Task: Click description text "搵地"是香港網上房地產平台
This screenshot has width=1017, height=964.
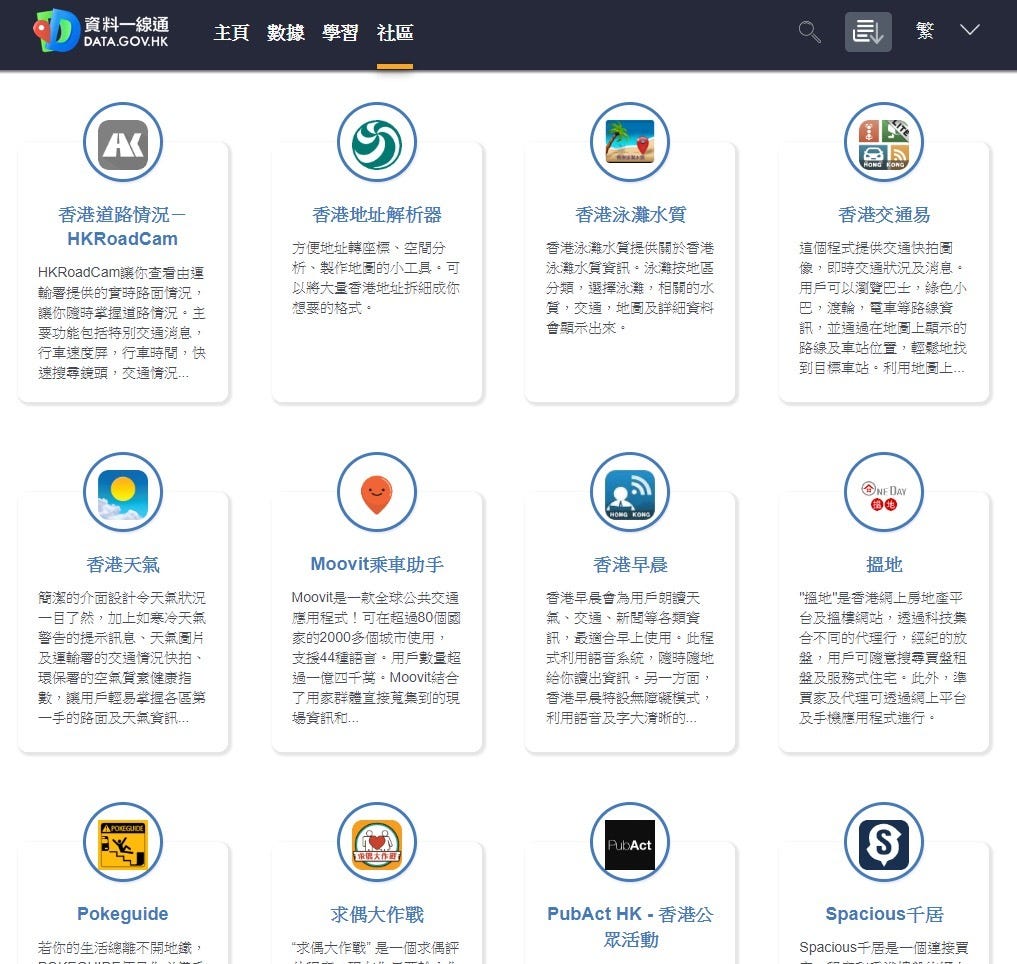Action: 883,657
